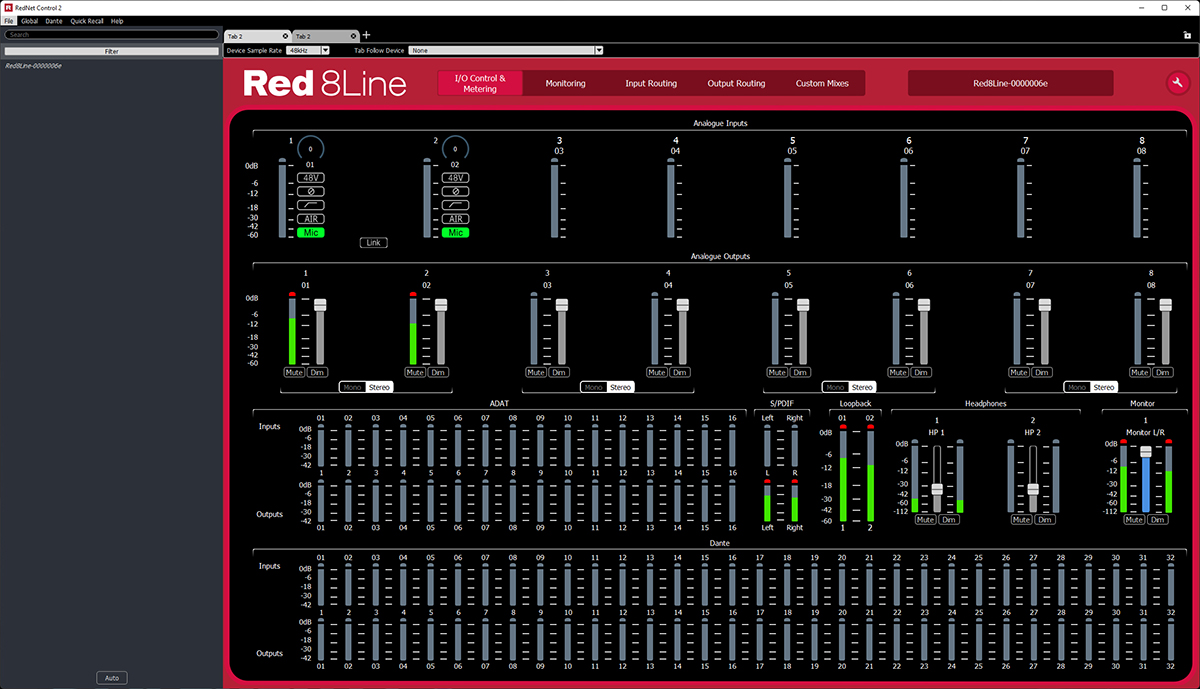The image size is (1200, 689).
Task: Select the I/O Control & Metering tab
Action: [x=480, y=84]
